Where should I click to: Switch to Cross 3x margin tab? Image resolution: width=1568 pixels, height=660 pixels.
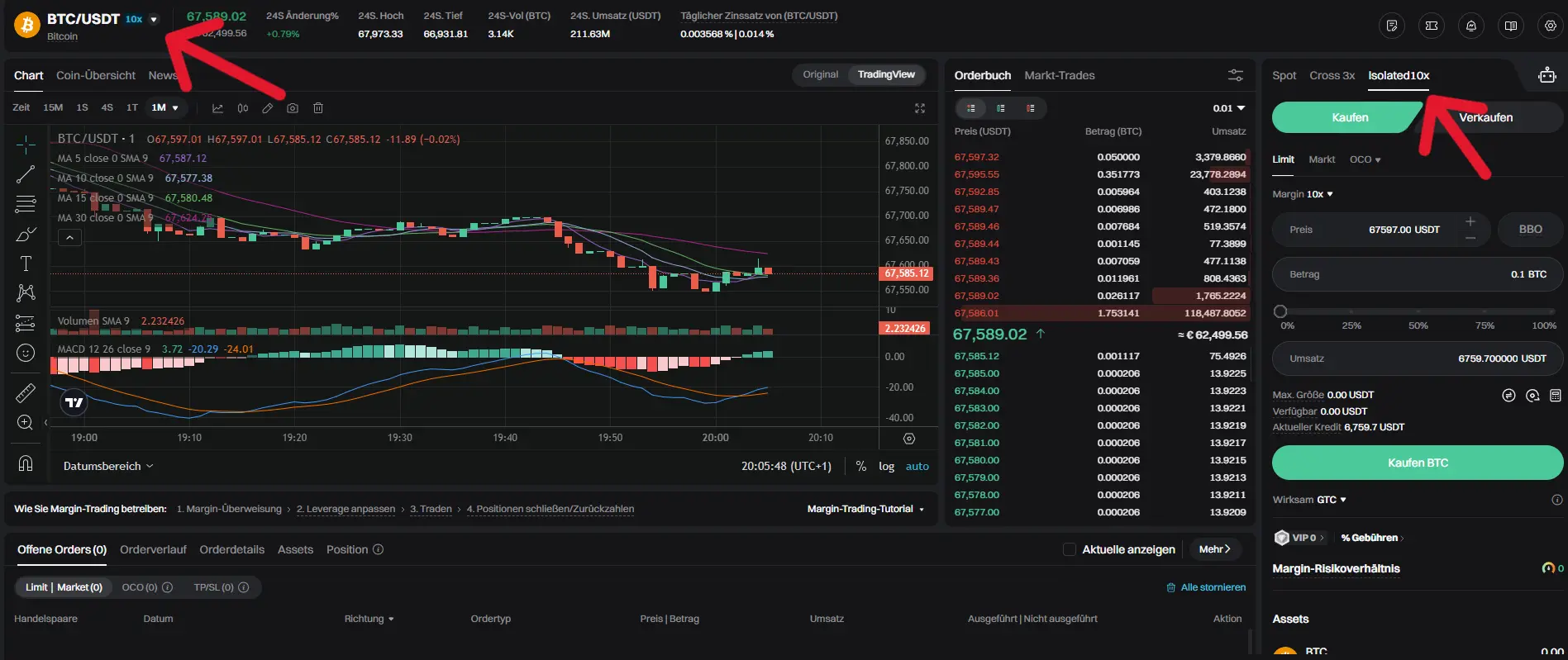click(1332, 75)
